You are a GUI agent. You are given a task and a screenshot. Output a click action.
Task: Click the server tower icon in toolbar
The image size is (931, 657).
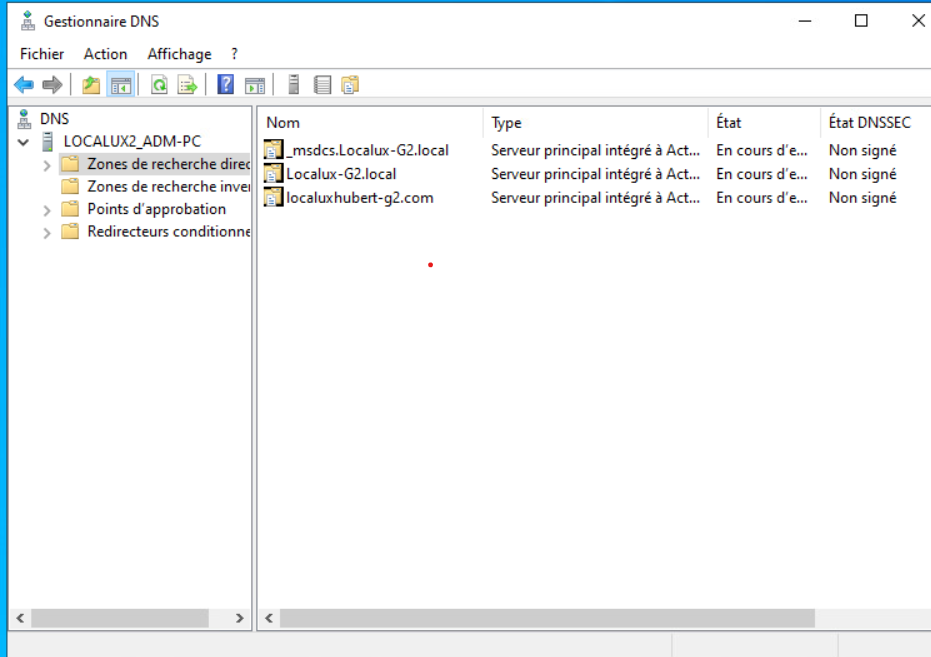coord(294,85)
